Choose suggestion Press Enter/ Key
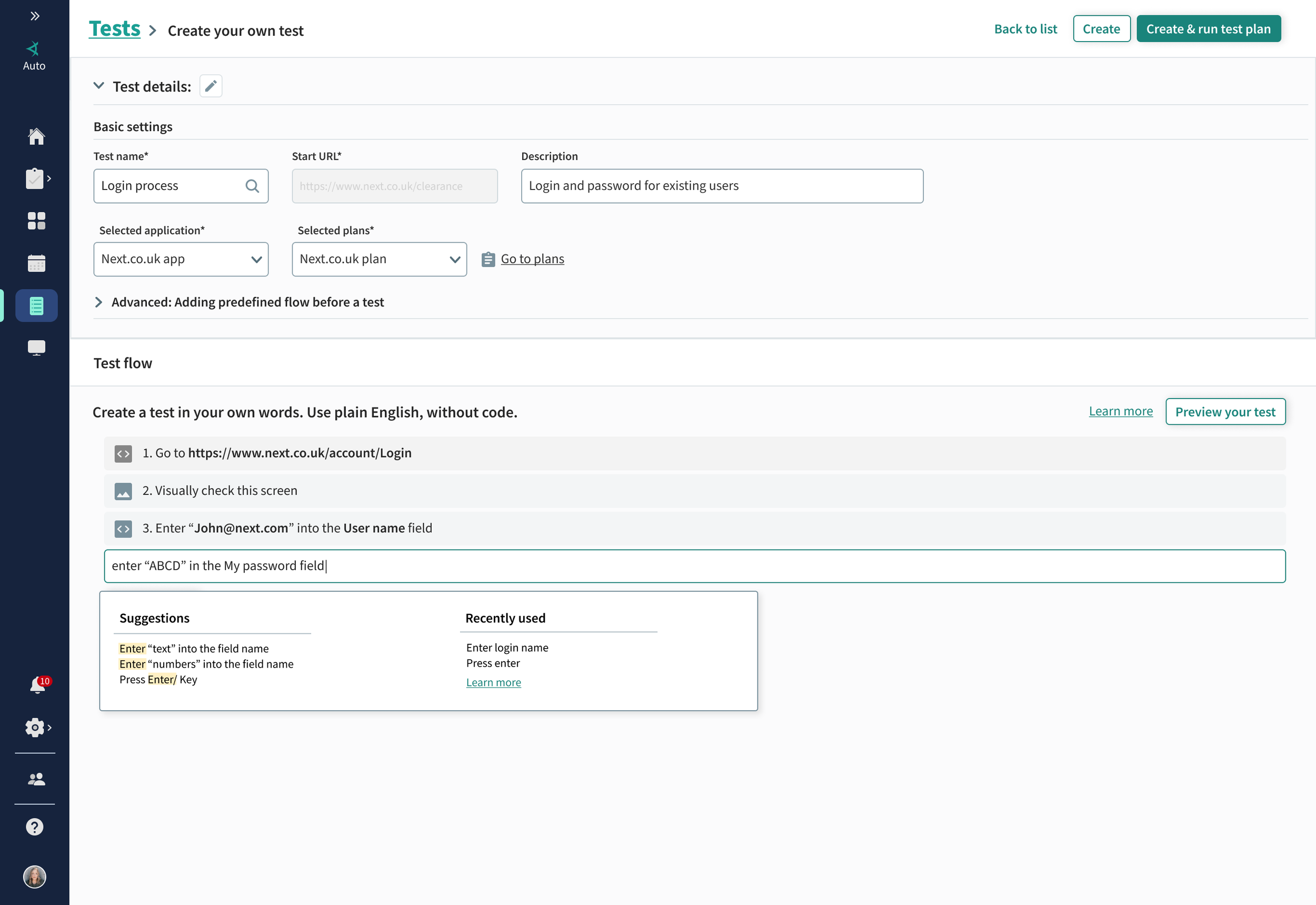The image size is (1316, 905). tap(158, 679)
